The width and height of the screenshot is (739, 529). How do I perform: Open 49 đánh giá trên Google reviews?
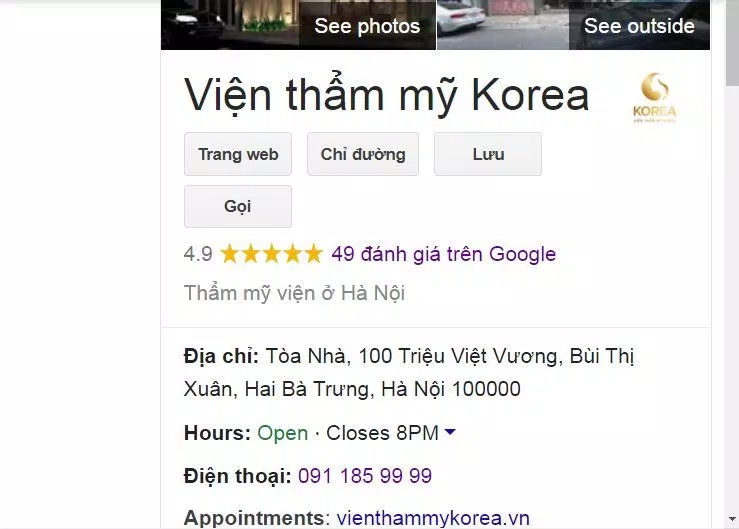(x=443, y=254)
